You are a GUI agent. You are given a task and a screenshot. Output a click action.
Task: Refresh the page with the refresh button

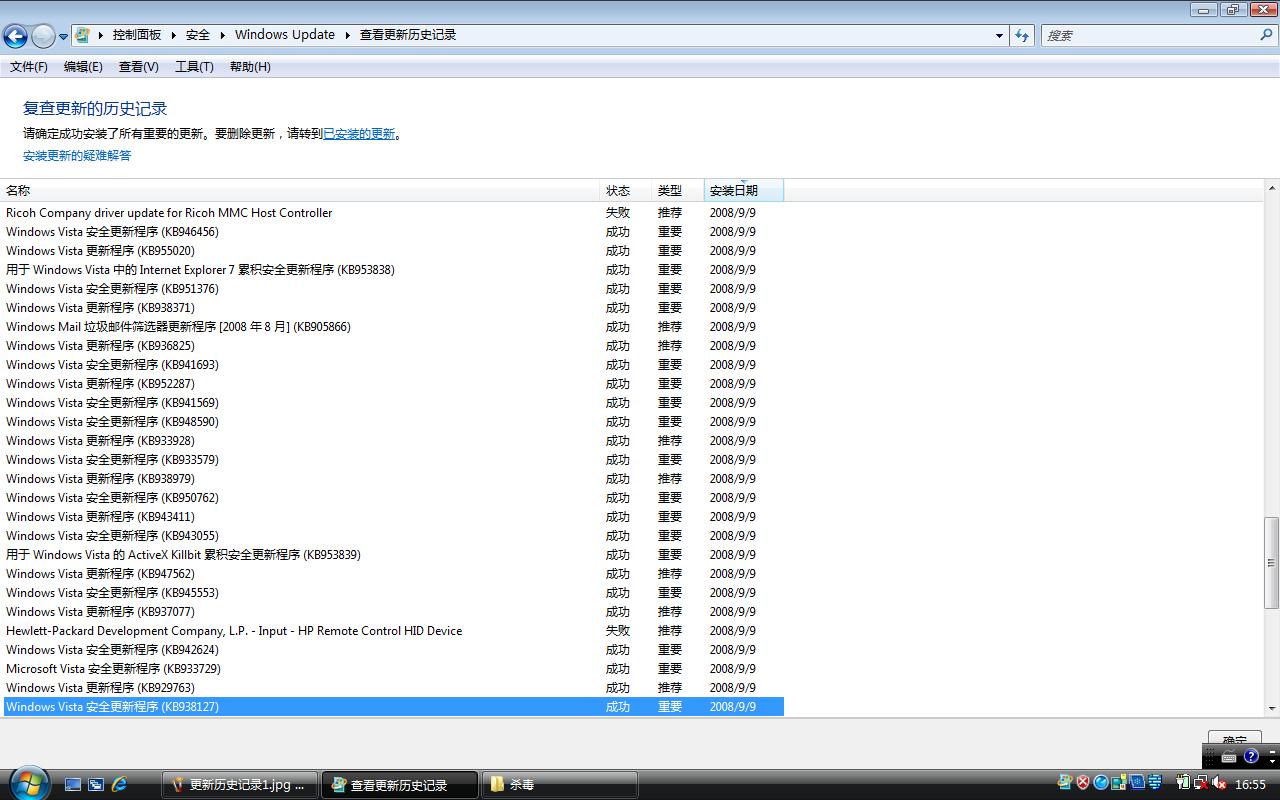(x=1022, y=35)
